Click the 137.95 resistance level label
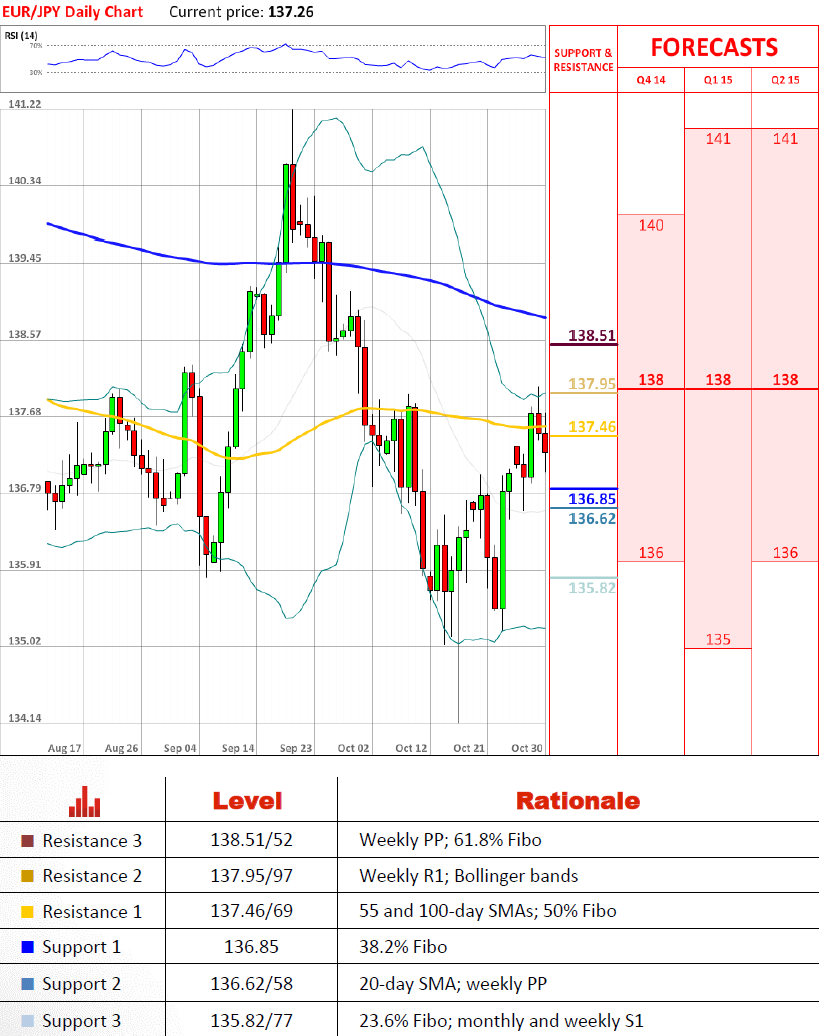 pos(592,384)
